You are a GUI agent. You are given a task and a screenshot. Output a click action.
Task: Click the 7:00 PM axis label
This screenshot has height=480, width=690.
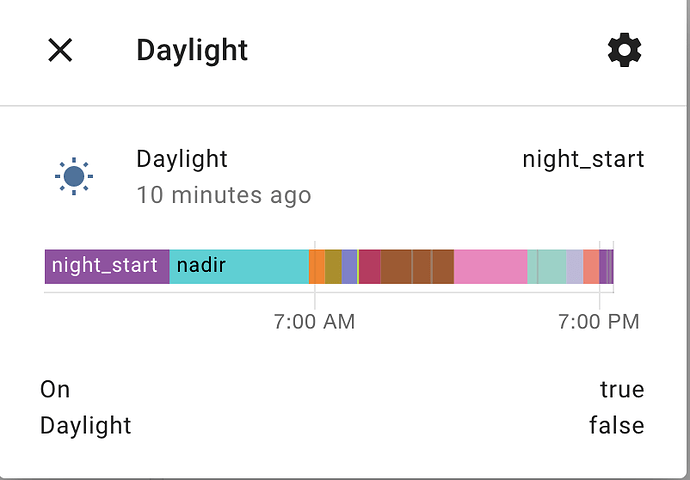pyautogui.click(x=598, y=322)
